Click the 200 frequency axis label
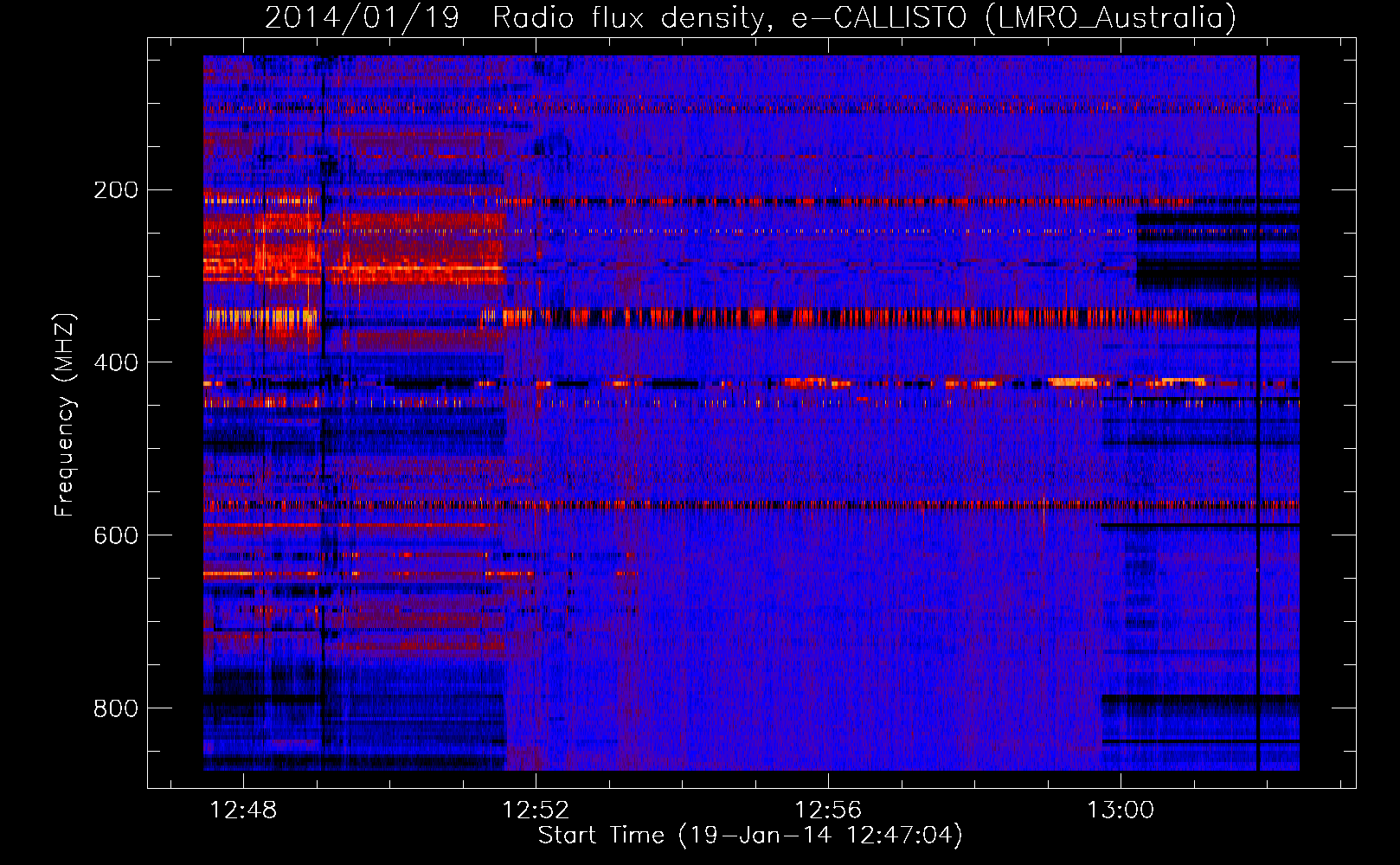Image resolution: width=1400 pixels, height=865 pixels. pos(116,189)
